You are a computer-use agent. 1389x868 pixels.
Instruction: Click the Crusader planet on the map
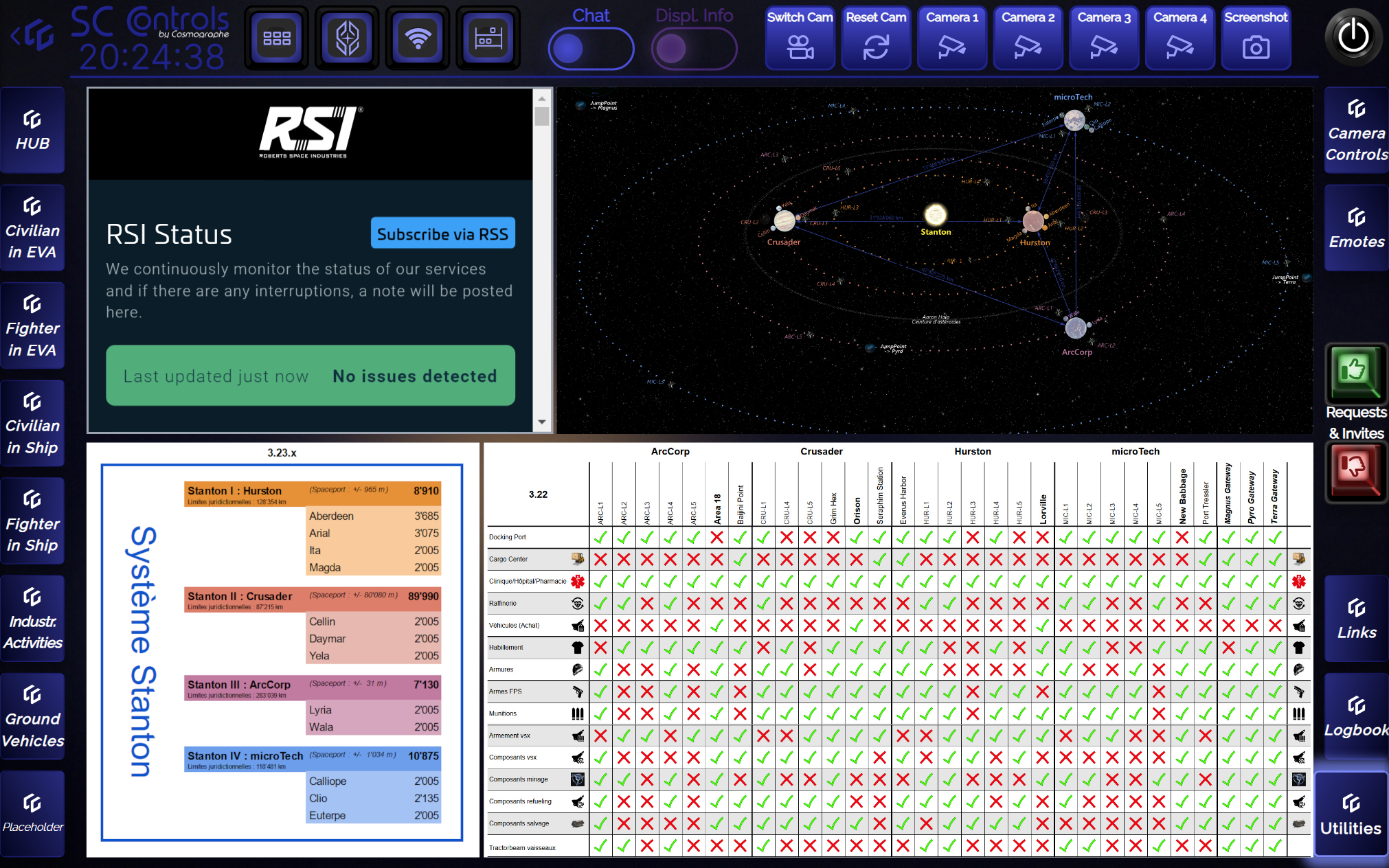(784, 221)
